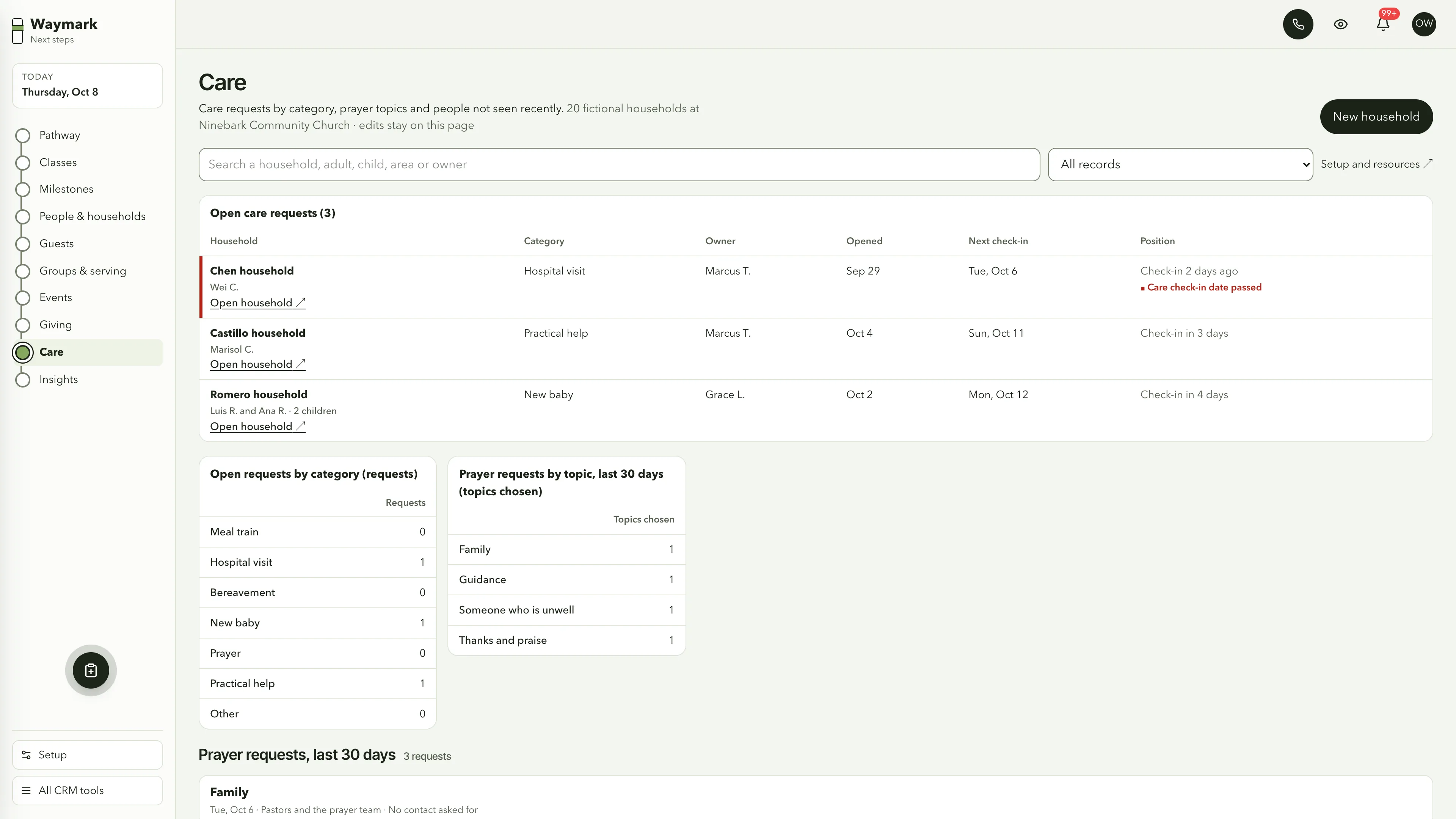1456x819 pixels.
Task: Click 'Someone who is unwell' topic row
Action: (x=566, y=610)
